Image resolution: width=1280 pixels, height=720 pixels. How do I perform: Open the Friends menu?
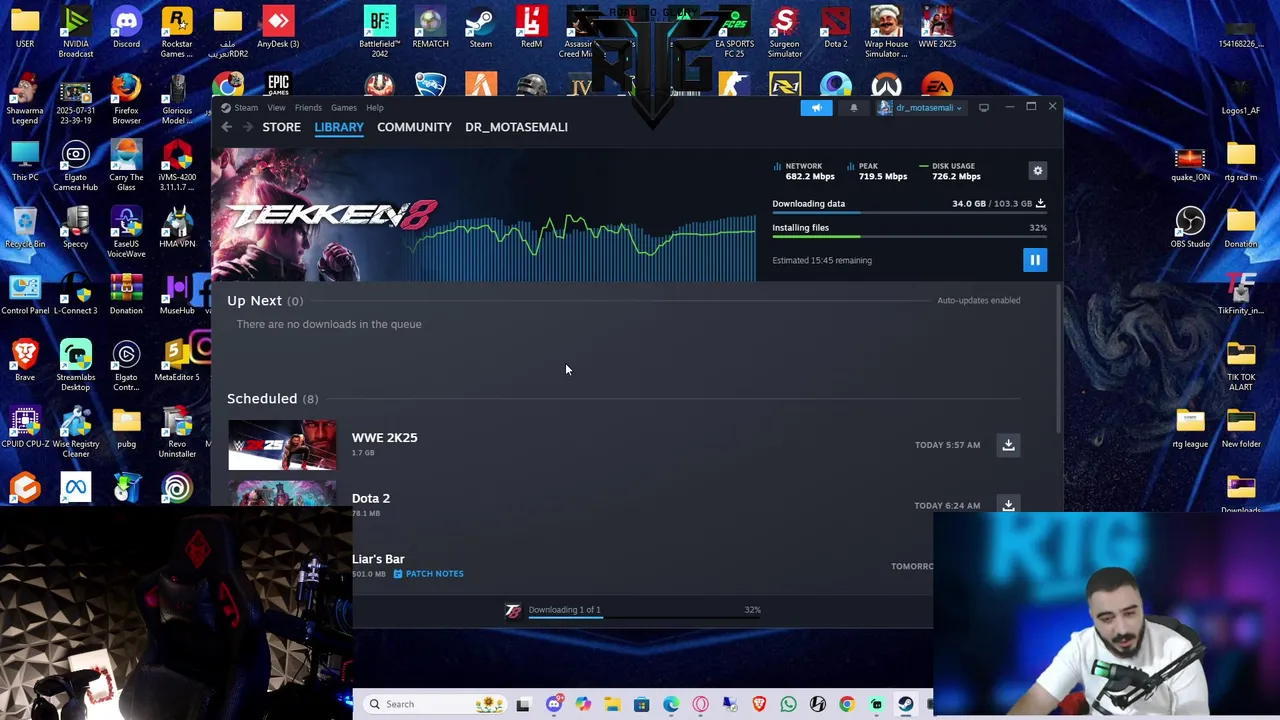point(308,108)
